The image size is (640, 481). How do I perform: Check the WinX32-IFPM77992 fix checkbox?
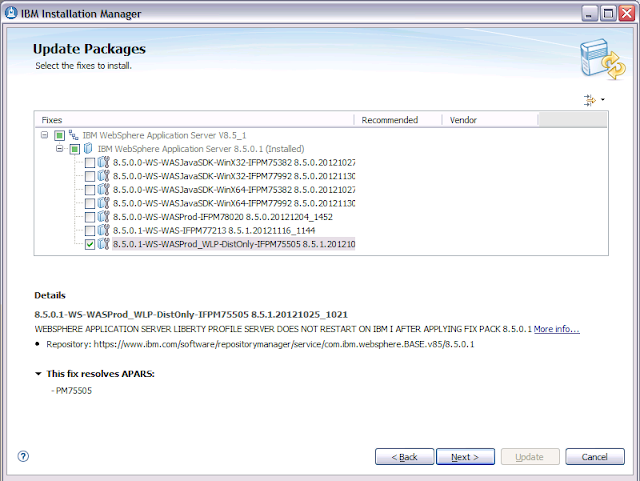click(x=90, y=176)
